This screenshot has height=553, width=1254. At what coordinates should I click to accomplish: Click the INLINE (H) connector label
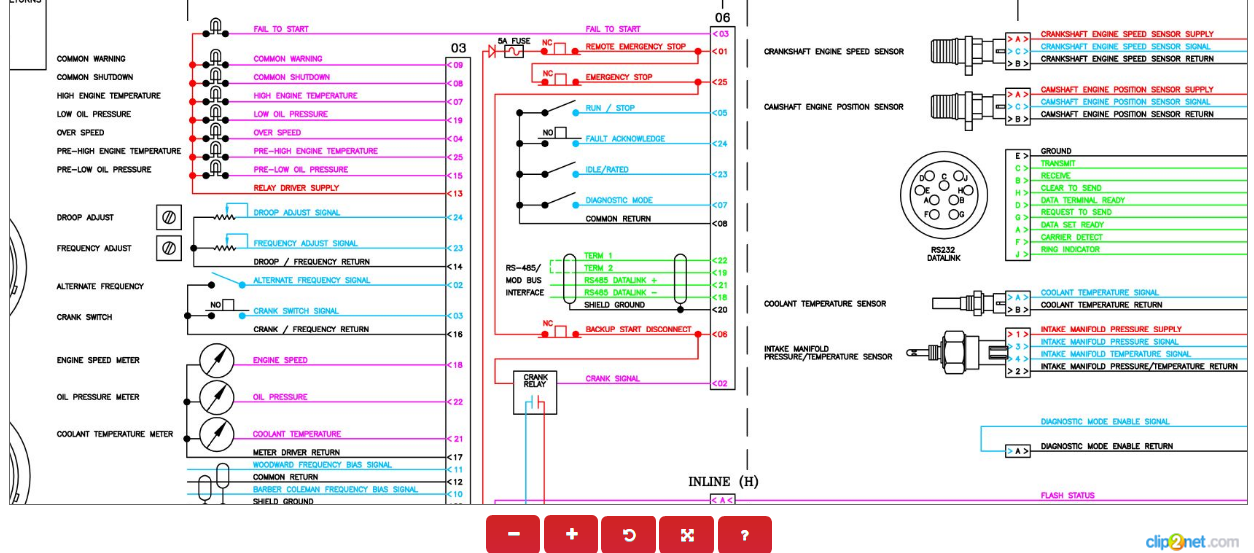723,482
